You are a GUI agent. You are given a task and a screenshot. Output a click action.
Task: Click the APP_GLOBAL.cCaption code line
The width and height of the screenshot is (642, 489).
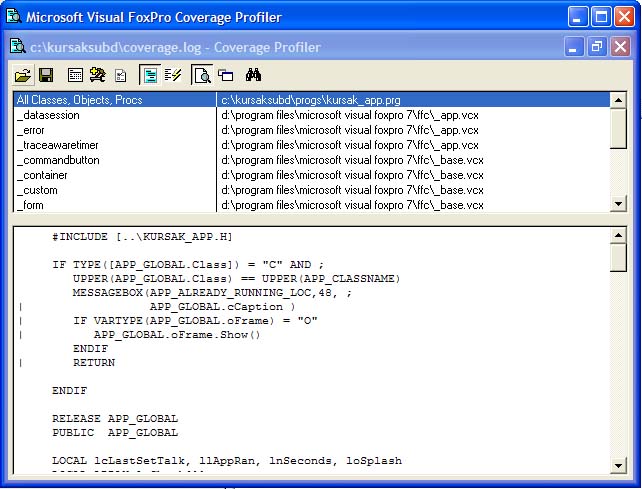[222, 307]
